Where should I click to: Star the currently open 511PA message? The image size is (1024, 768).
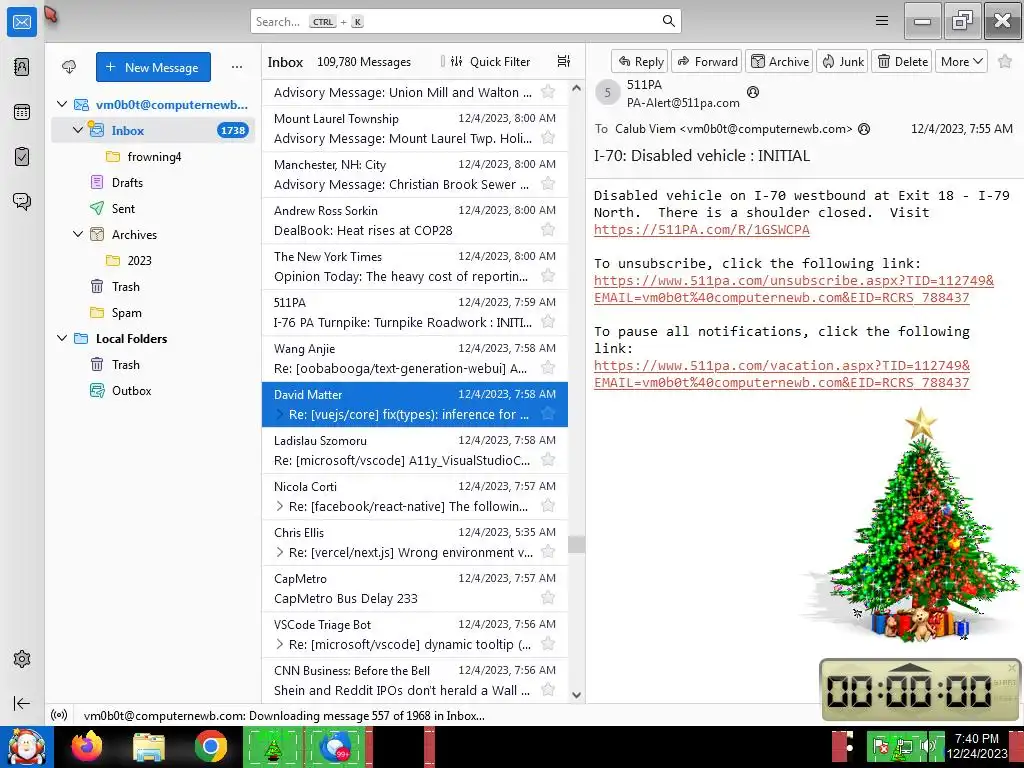point(1005,61)
